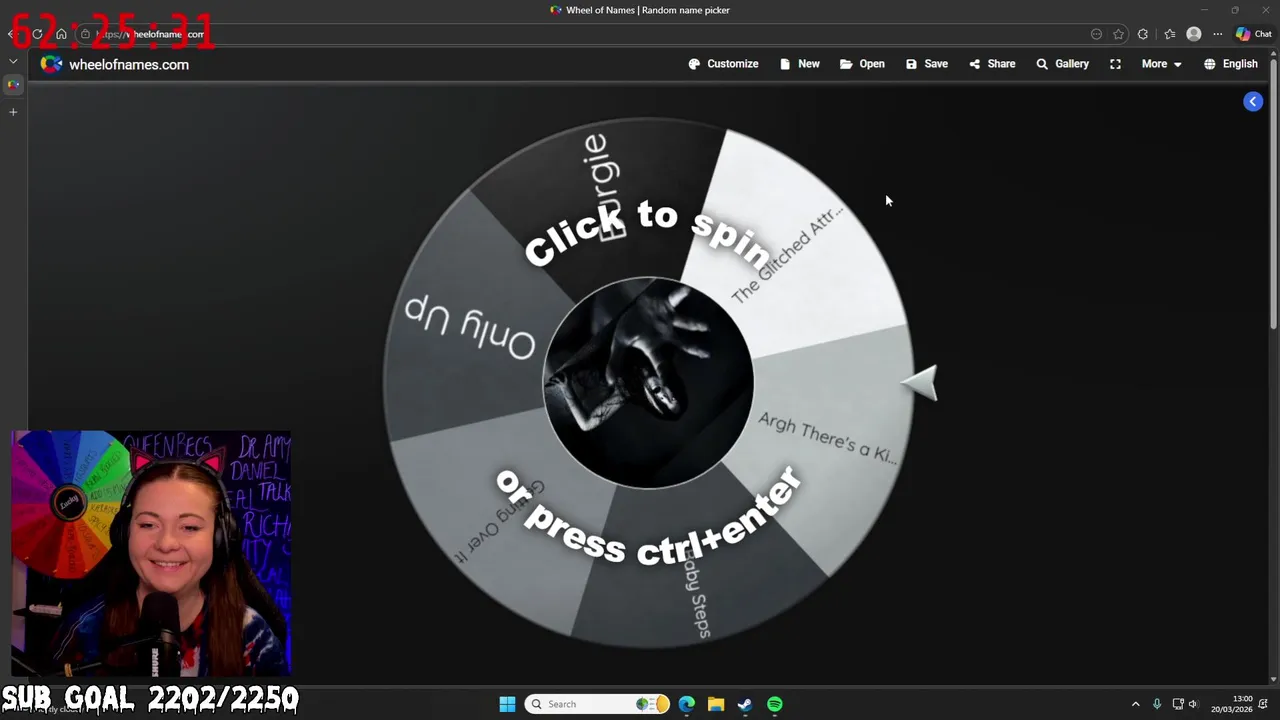1280x720 pixels.
Task: Show the side panel with blue arrow
Action: (x=1253, y=101)
